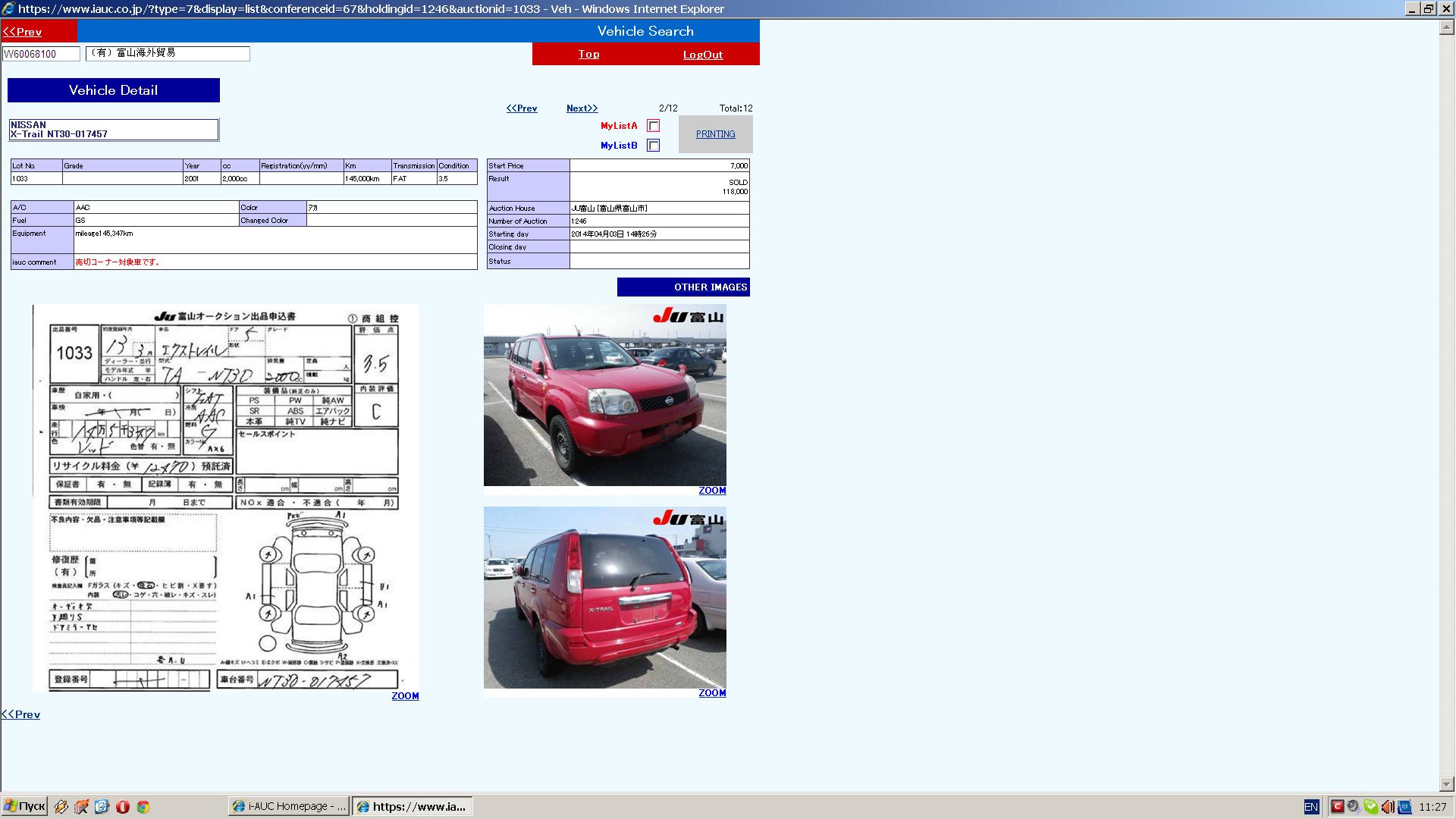1456x819 pixels.
Task: Click the mileage145,347km equipment text
Action: point(104,234)
